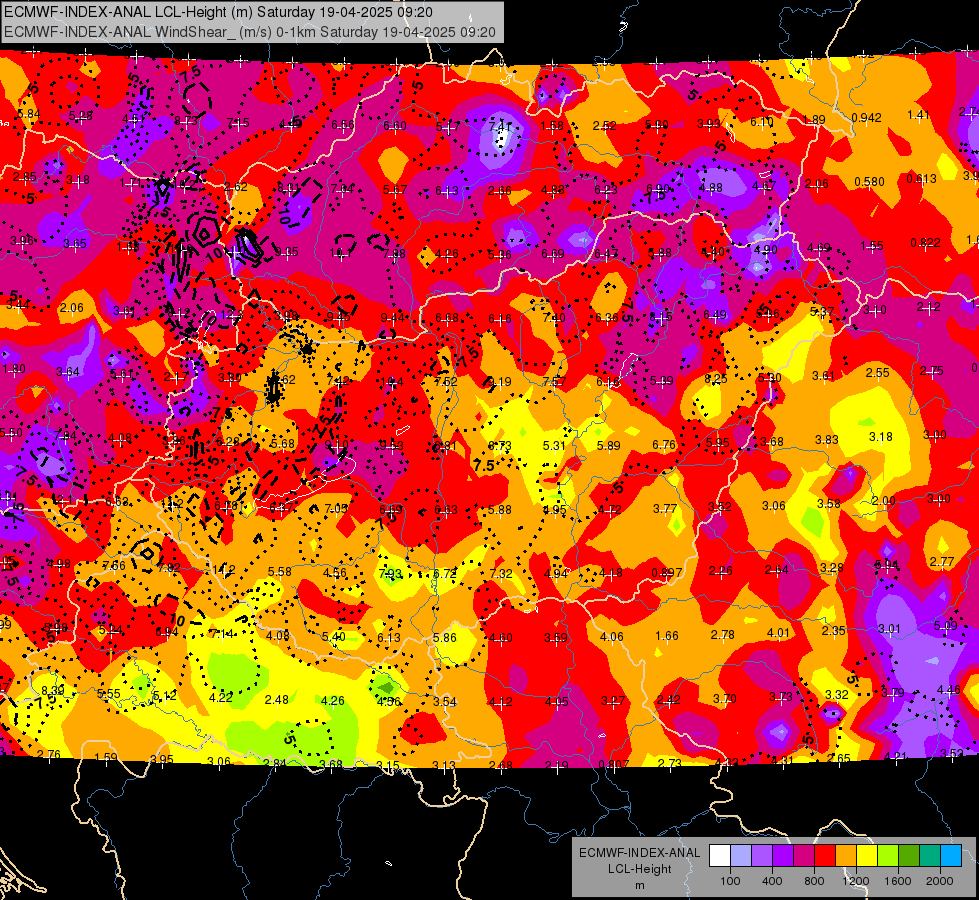Click the wind shear value 0.822
Viewport: 979px width, 900px height.
[x=925, y=243]
